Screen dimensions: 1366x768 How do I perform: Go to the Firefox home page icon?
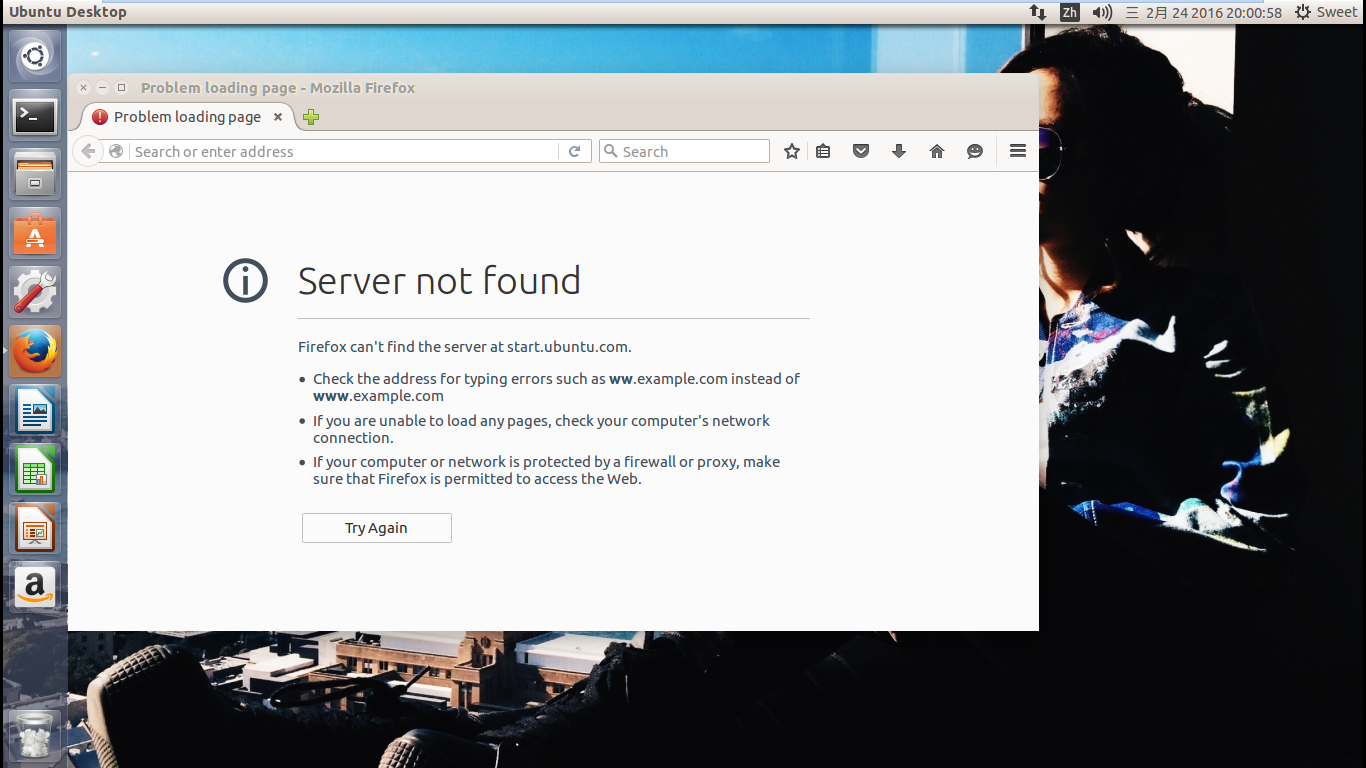coord(937,151)
